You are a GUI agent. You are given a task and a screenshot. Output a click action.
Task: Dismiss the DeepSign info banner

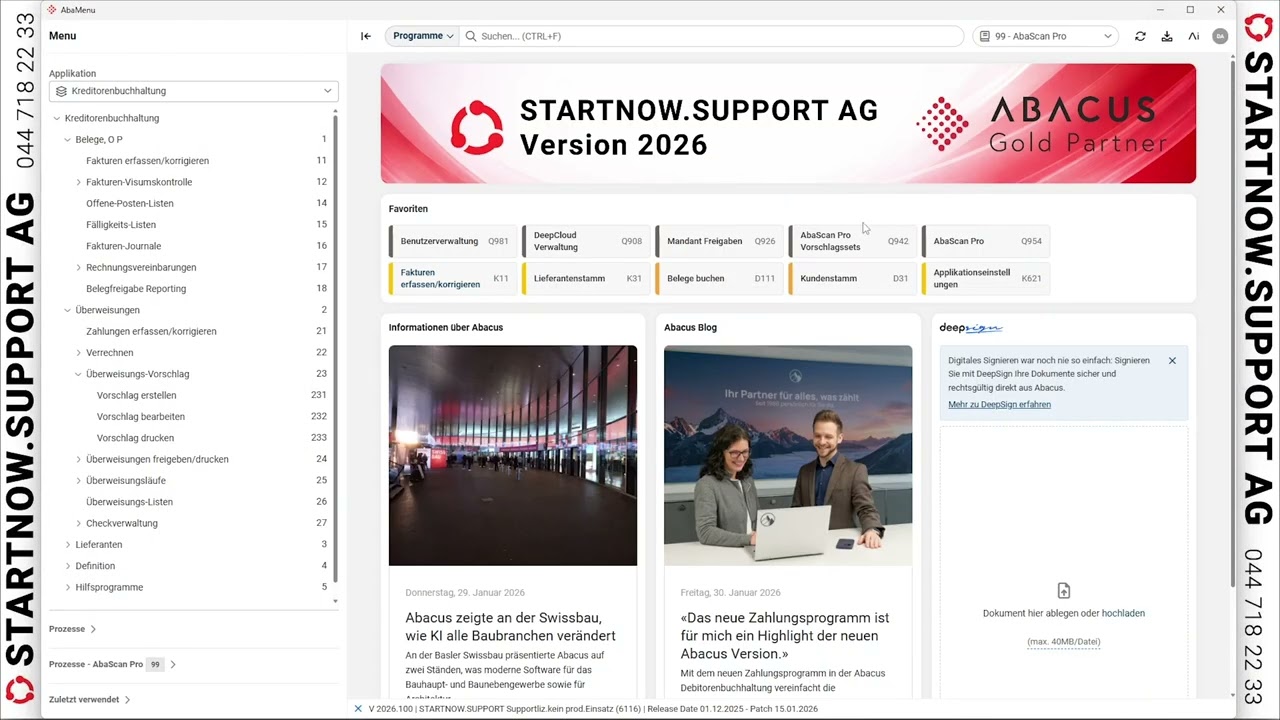point(1172,361)
